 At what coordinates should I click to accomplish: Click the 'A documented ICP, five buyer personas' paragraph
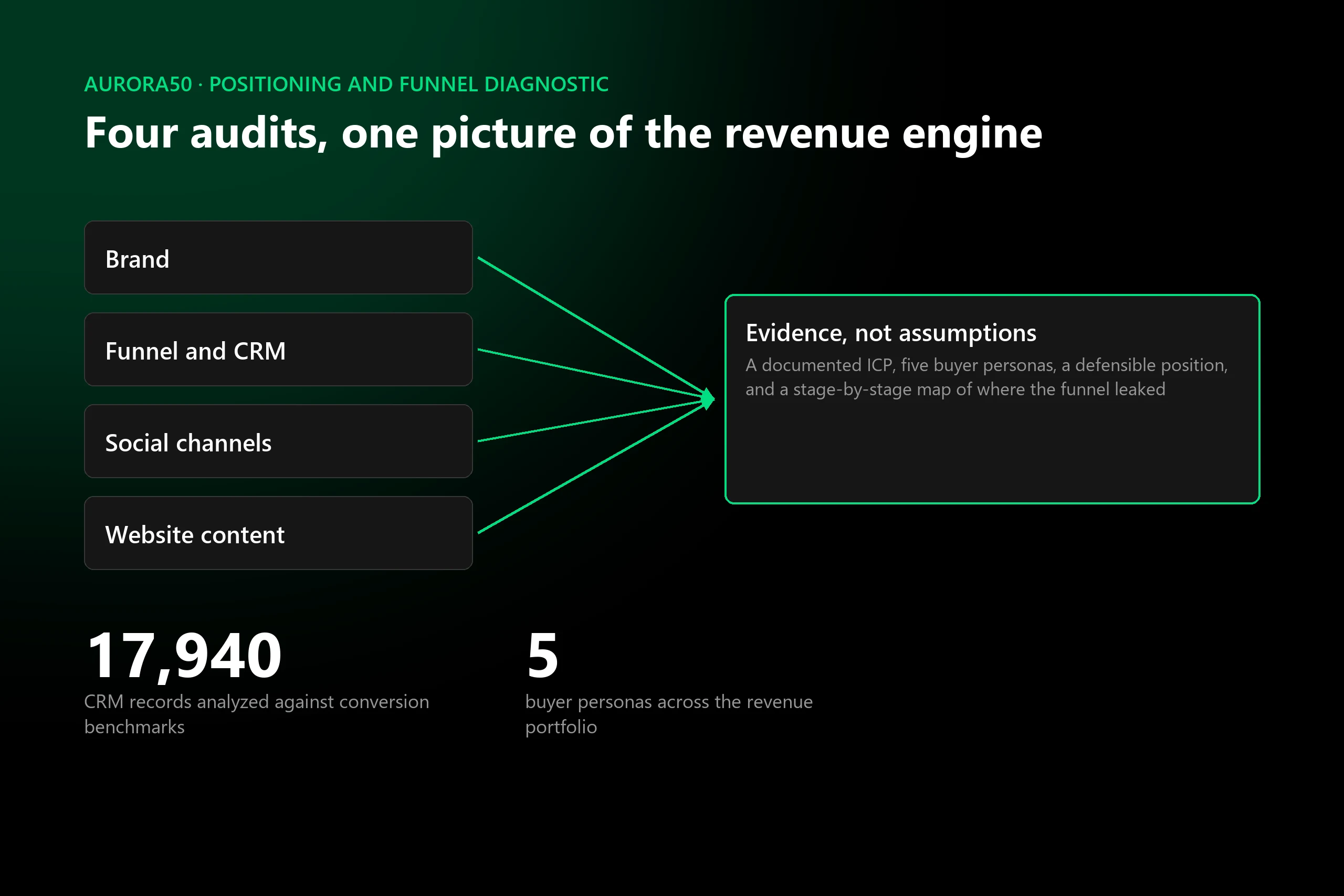(x=986, y=377)
